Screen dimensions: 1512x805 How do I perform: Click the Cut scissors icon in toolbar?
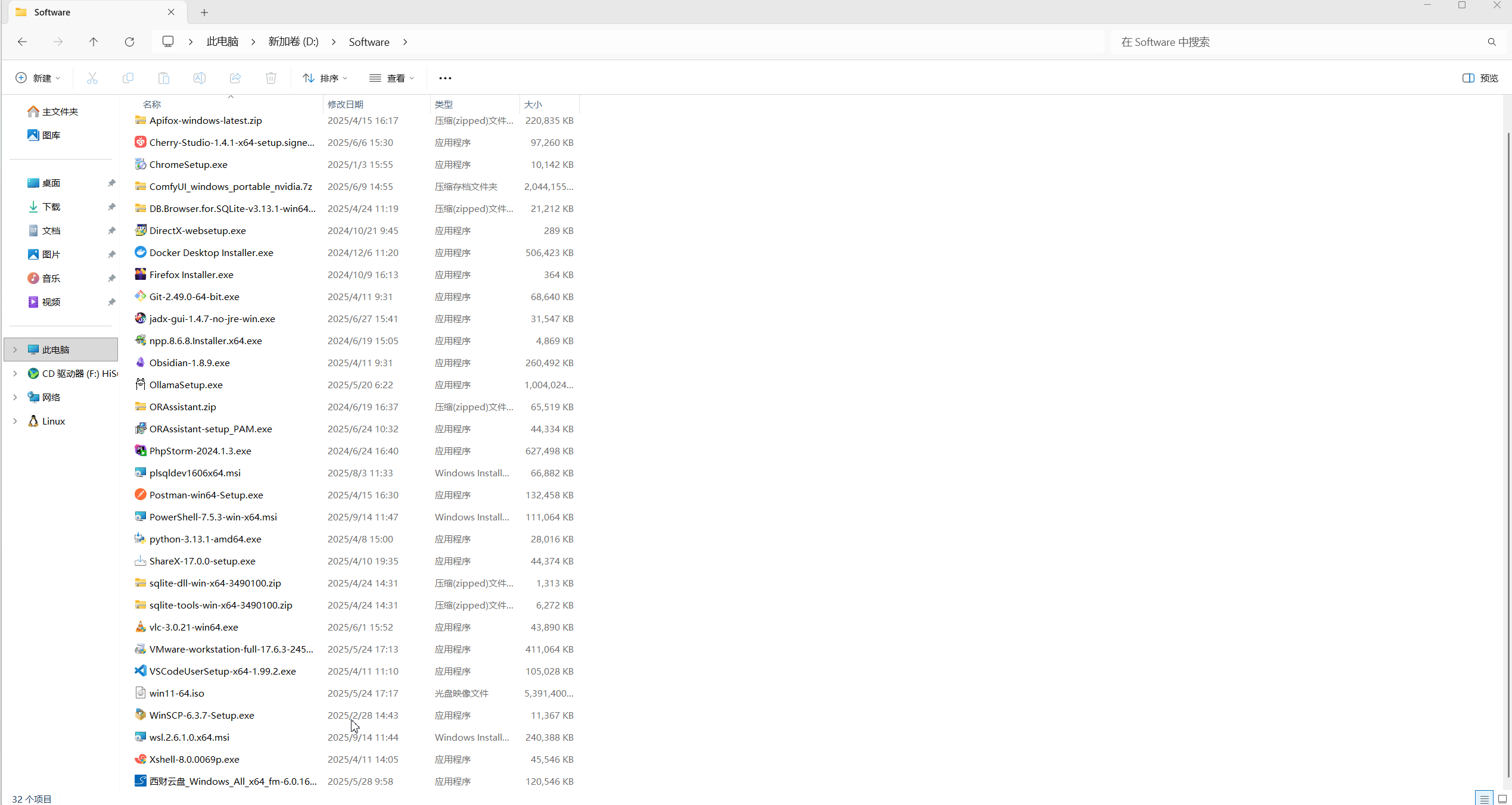coord(92,78)
